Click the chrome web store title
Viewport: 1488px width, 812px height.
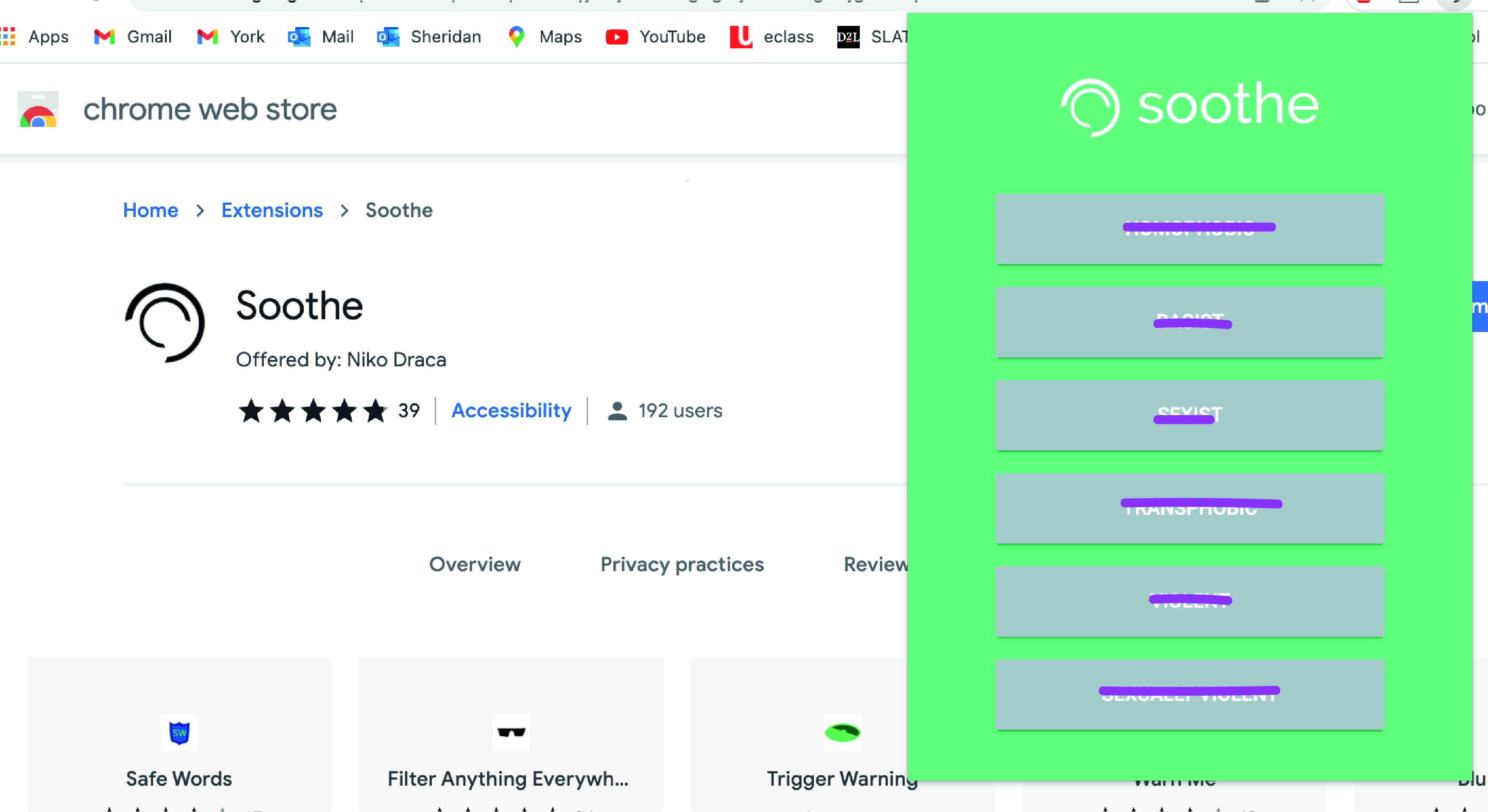(210, 109)
